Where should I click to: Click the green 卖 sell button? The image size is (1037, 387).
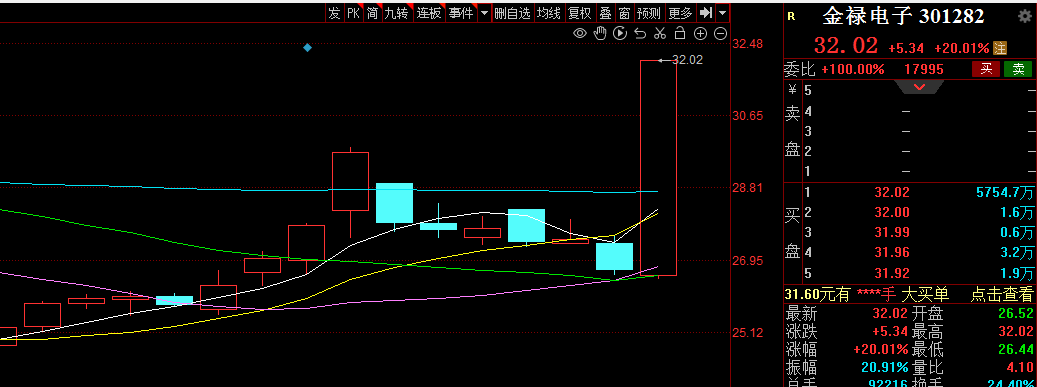[x=1018, y=69]
